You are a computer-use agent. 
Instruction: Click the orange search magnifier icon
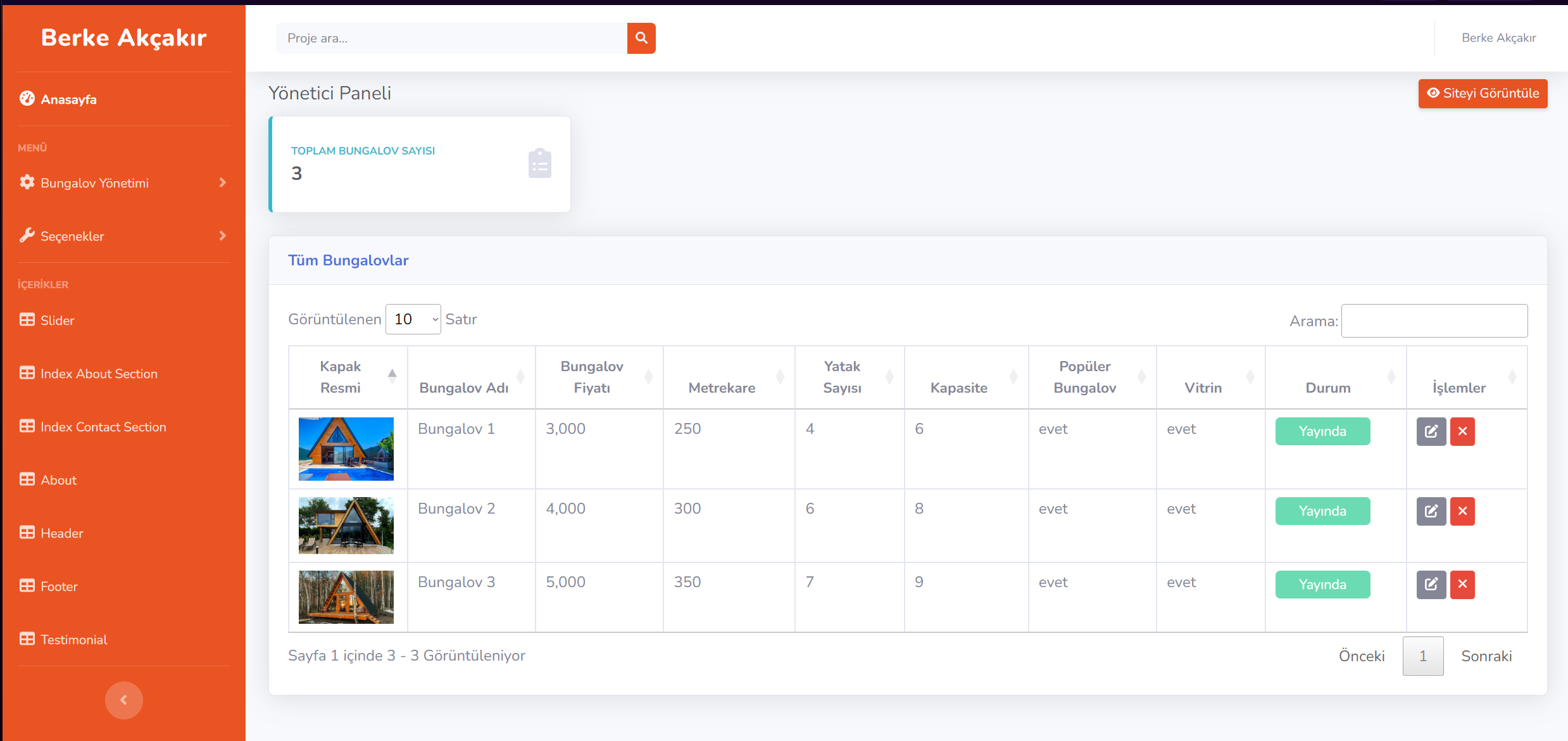click(641, 38)
